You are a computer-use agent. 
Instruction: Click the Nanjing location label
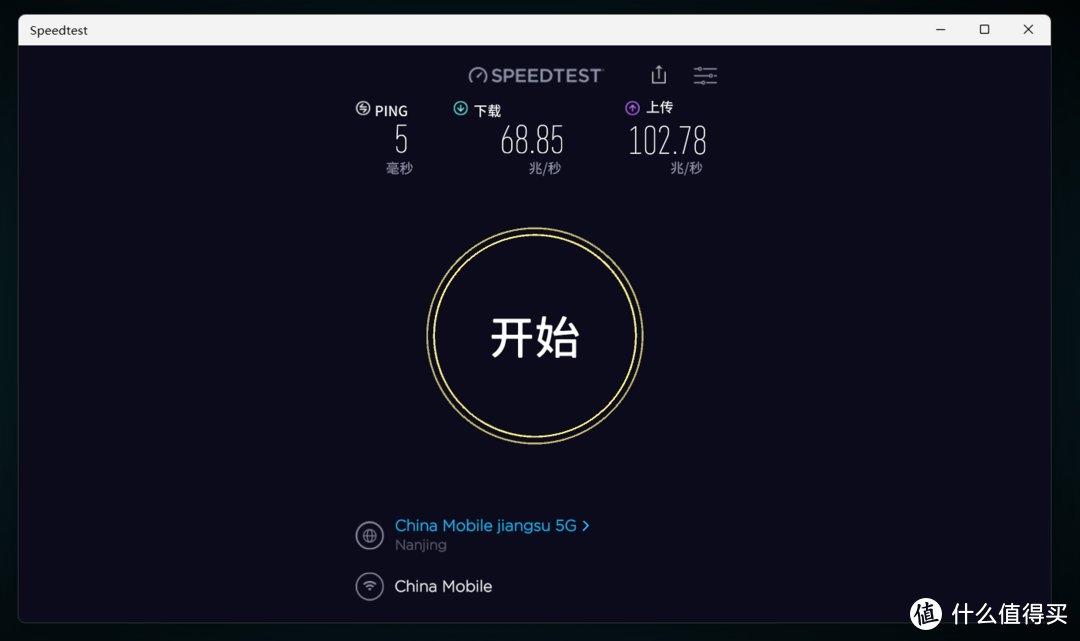pyautogui.click(x=420, y=544)
